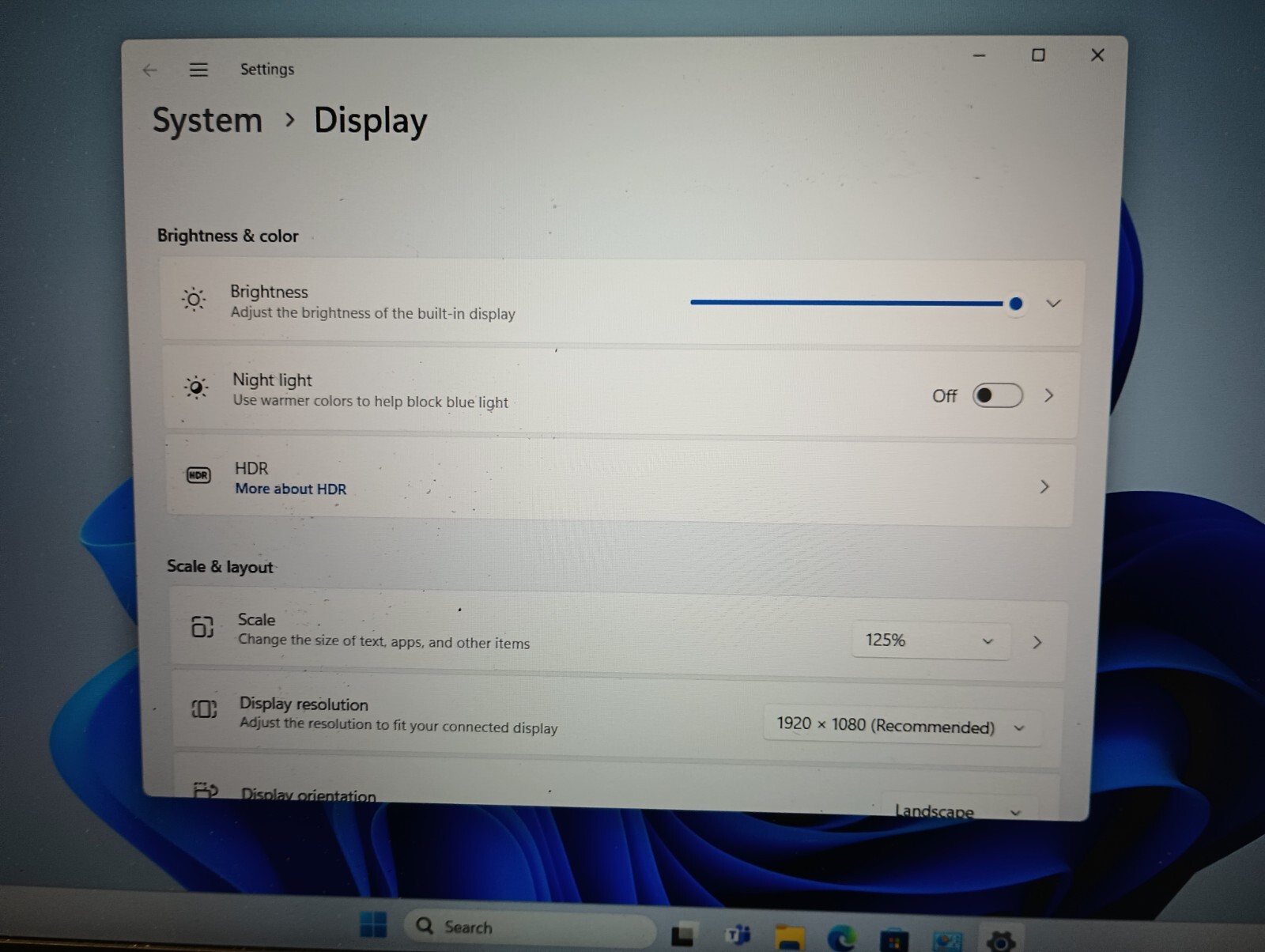Screen dimensions: 1265x952
Task: Click the Brightness sun icon
Action: (194, 299)
